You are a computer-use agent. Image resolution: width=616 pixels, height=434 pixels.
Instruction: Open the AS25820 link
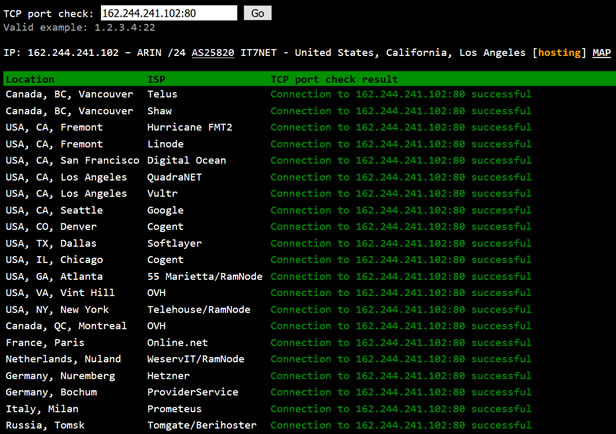coord(213,53)
